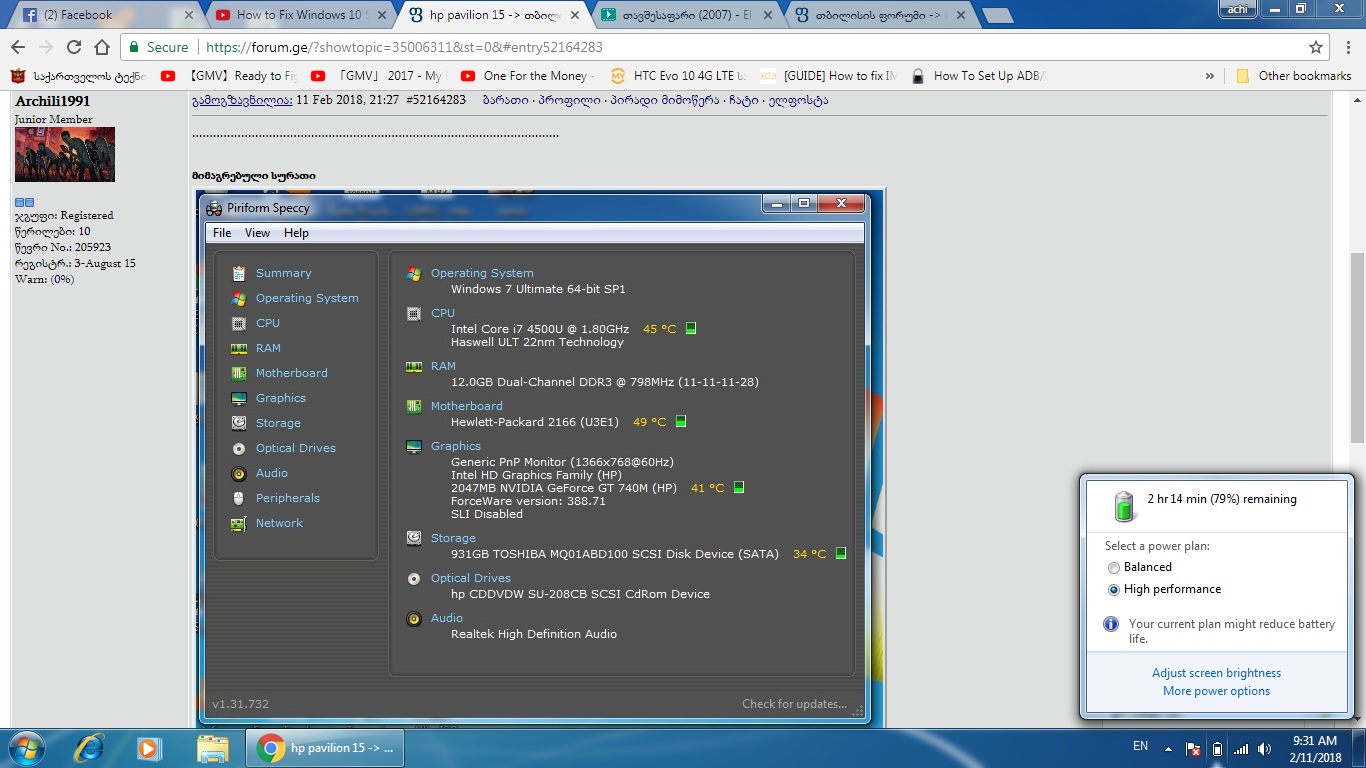The width and height of the screenshot is (1366, 768).
Task: Open the Summary section icon in Speccy sidebar
Action: (x=238, y=273)
